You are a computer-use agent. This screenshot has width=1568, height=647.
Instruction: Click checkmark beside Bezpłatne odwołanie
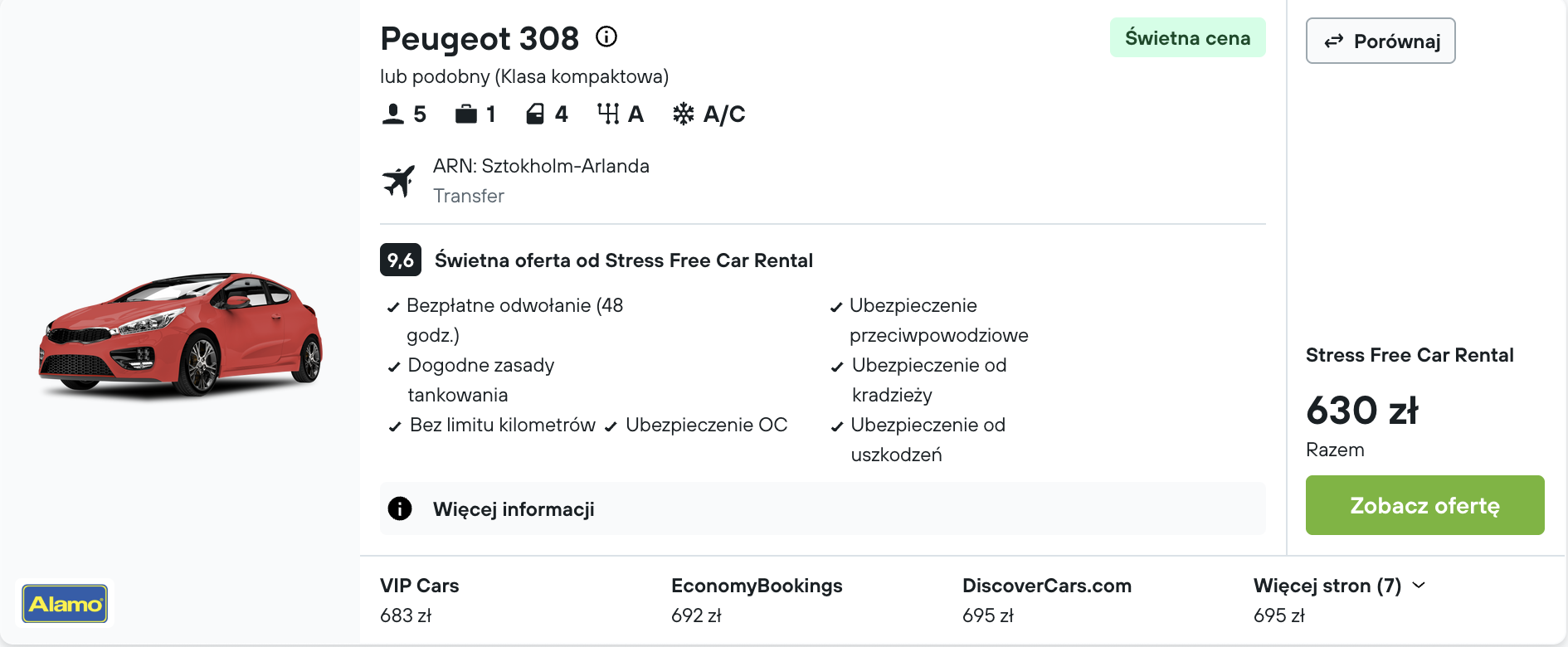393,307
